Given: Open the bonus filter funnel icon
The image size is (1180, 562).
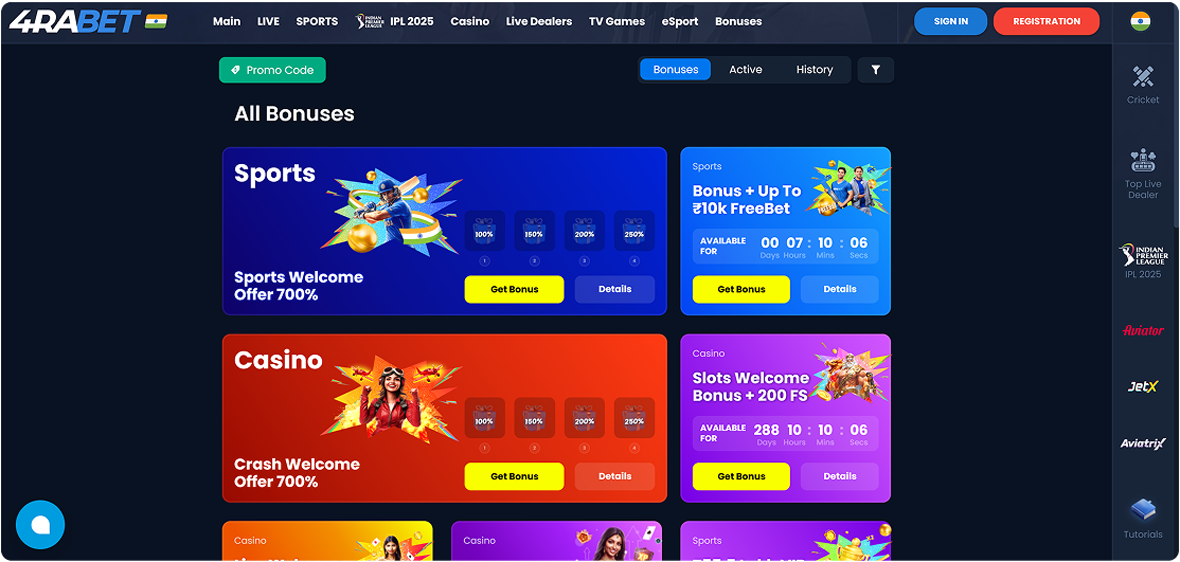Looking at the screenshot, I should (x=875, y=70).
